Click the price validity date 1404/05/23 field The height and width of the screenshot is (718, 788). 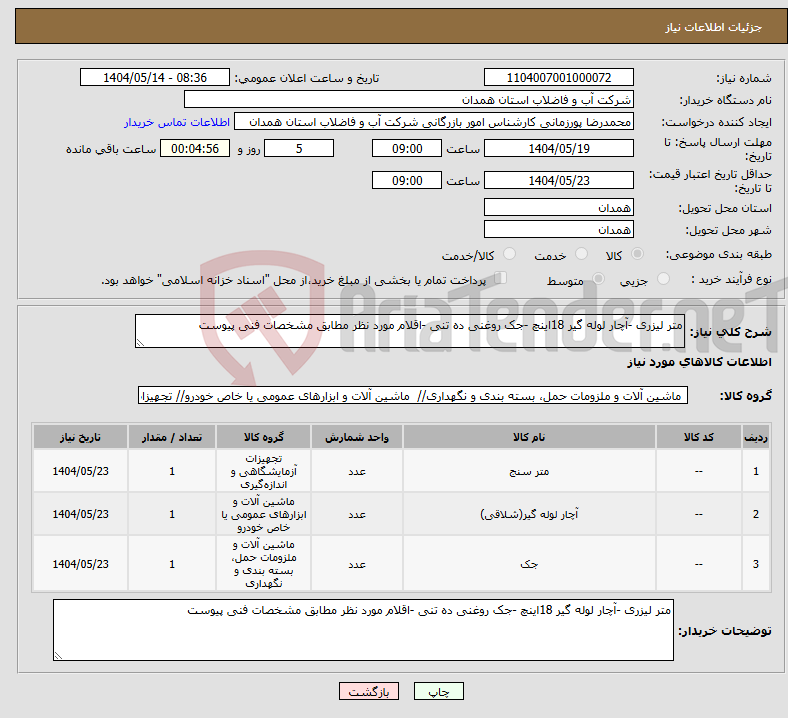point(558,180)
